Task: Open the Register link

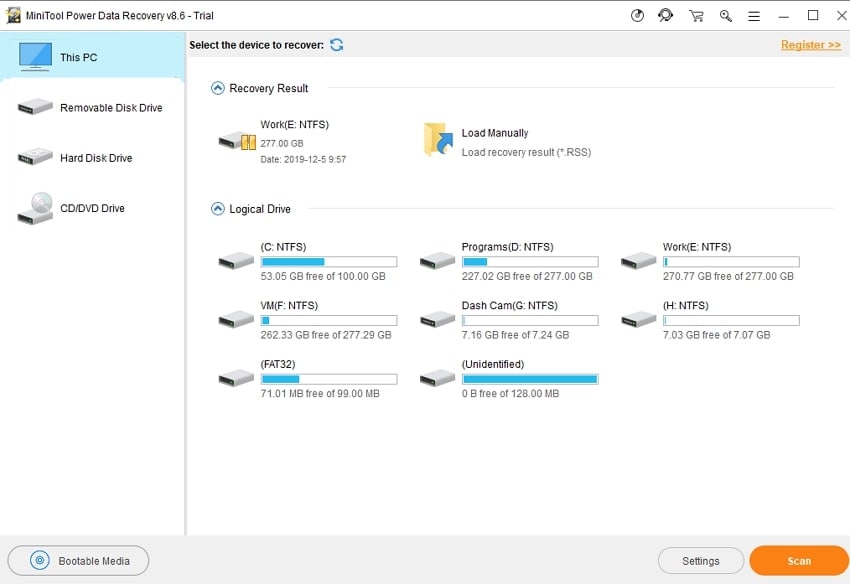Action: tap(810, 44)
